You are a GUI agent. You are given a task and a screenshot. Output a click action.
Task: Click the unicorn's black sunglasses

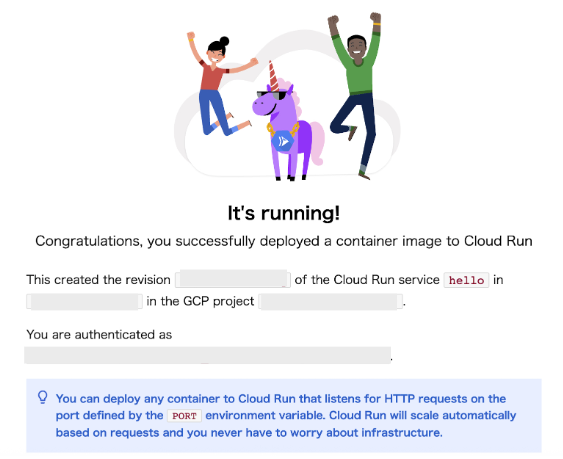[x=271, y=96]
